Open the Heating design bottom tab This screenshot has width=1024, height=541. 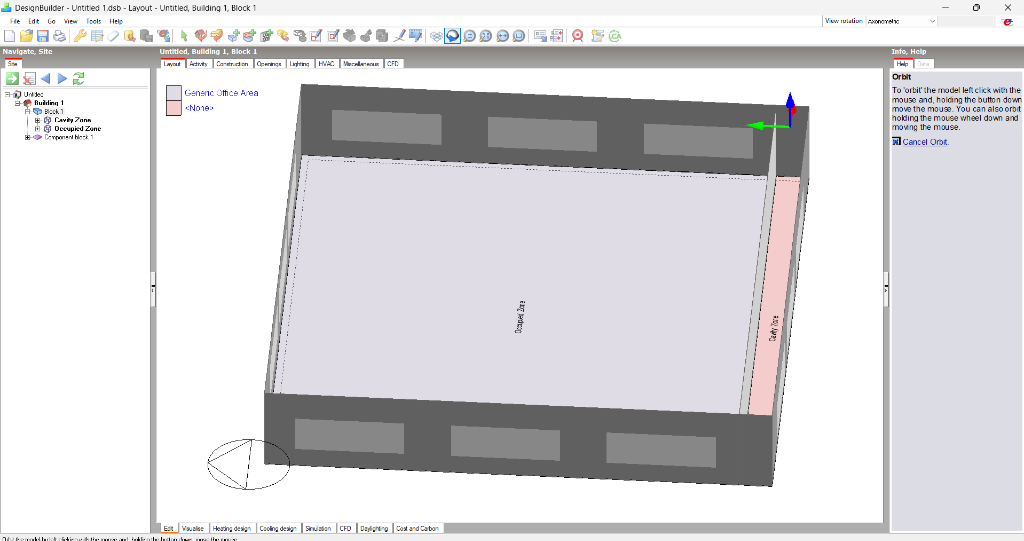232,528
